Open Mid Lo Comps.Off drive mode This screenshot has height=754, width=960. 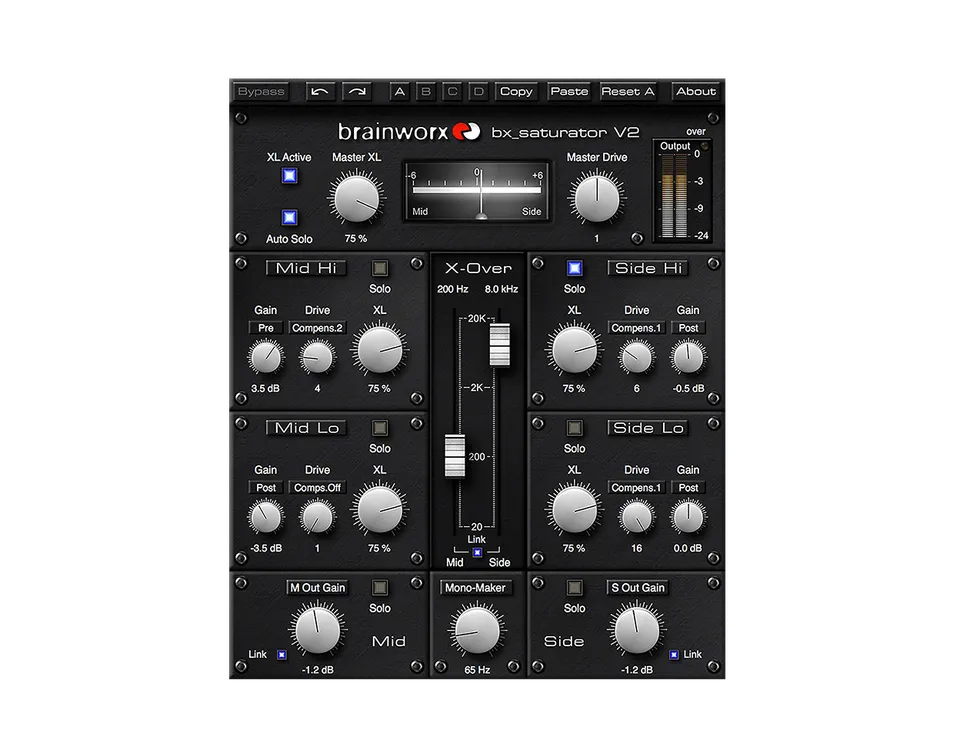click(x=317, y=488)
